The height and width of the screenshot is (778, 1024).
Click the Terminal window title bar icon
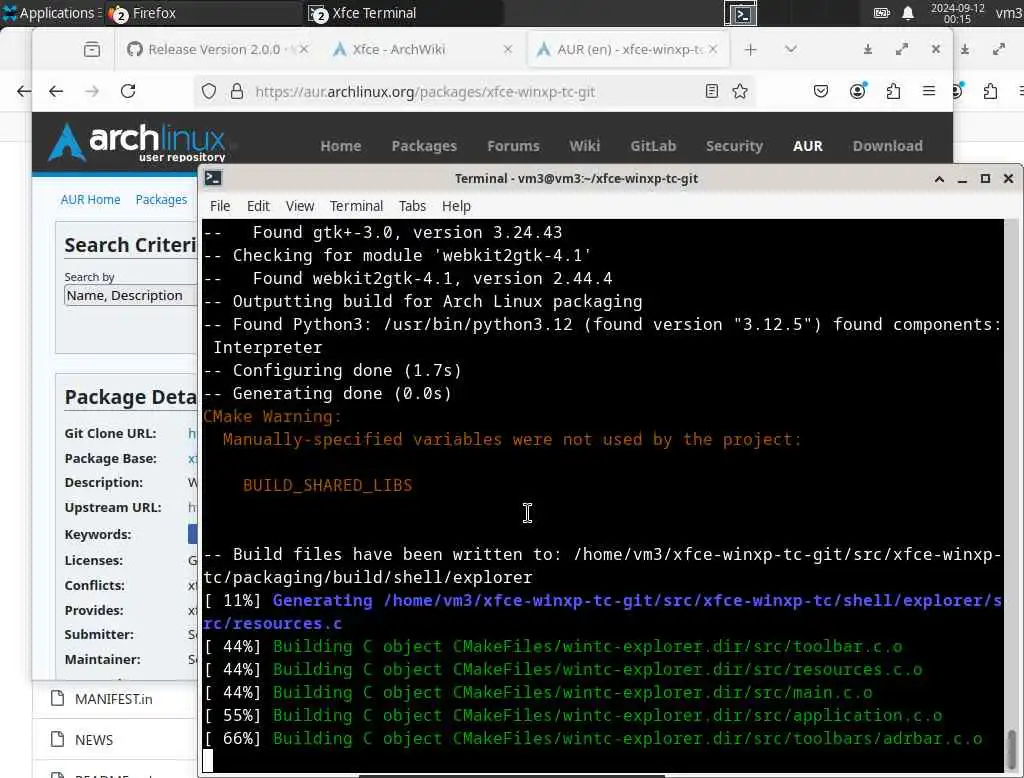pyautogui.click(x=213, y=178)
